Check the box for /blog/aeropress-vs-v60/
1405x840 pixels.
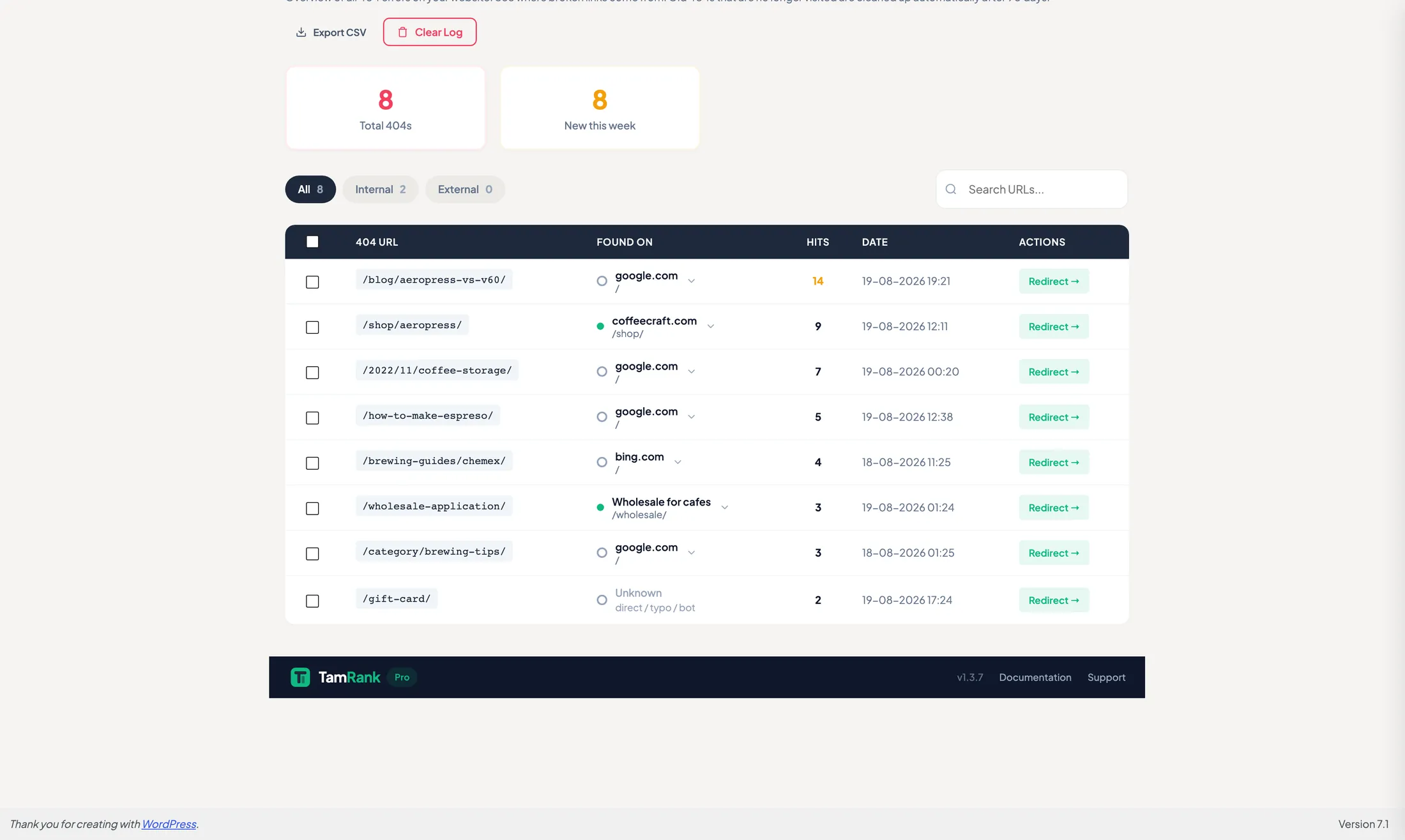(x=312, y=282)
